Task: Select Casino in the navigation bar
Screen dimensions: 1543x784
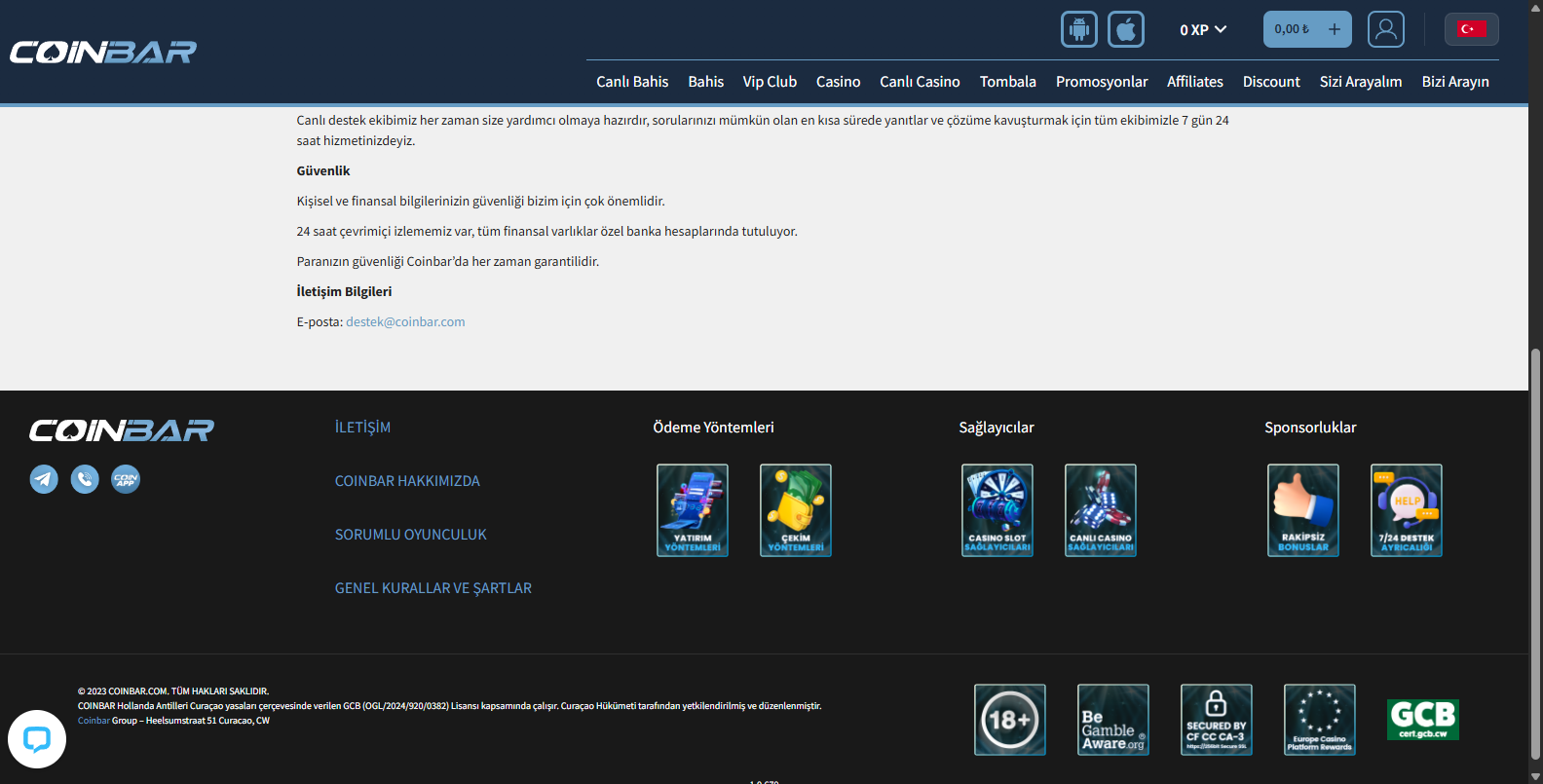Action: tap(838, 82)
